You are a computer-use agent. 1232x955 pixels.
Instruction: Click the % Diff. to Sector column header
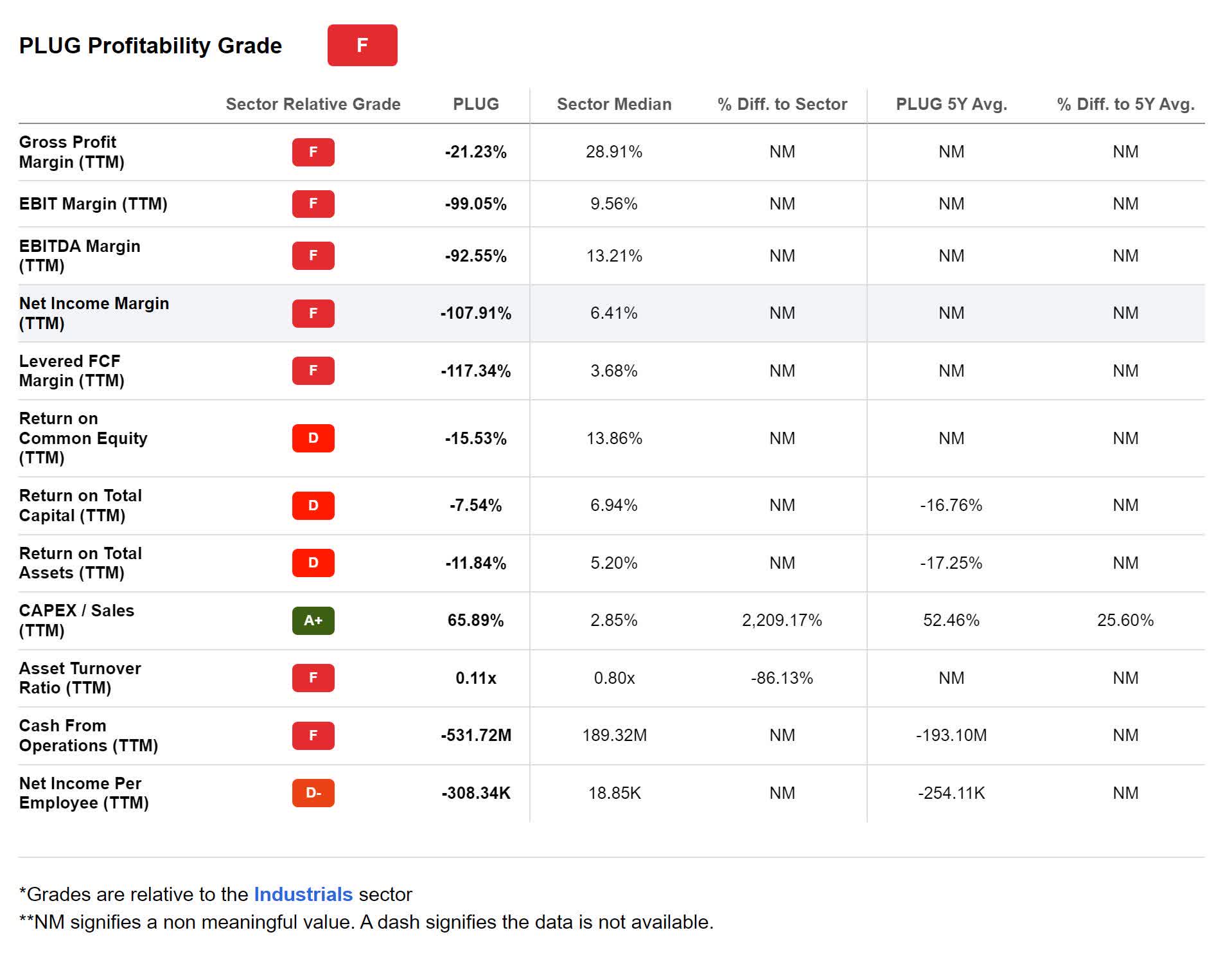(x=782, y=104)
